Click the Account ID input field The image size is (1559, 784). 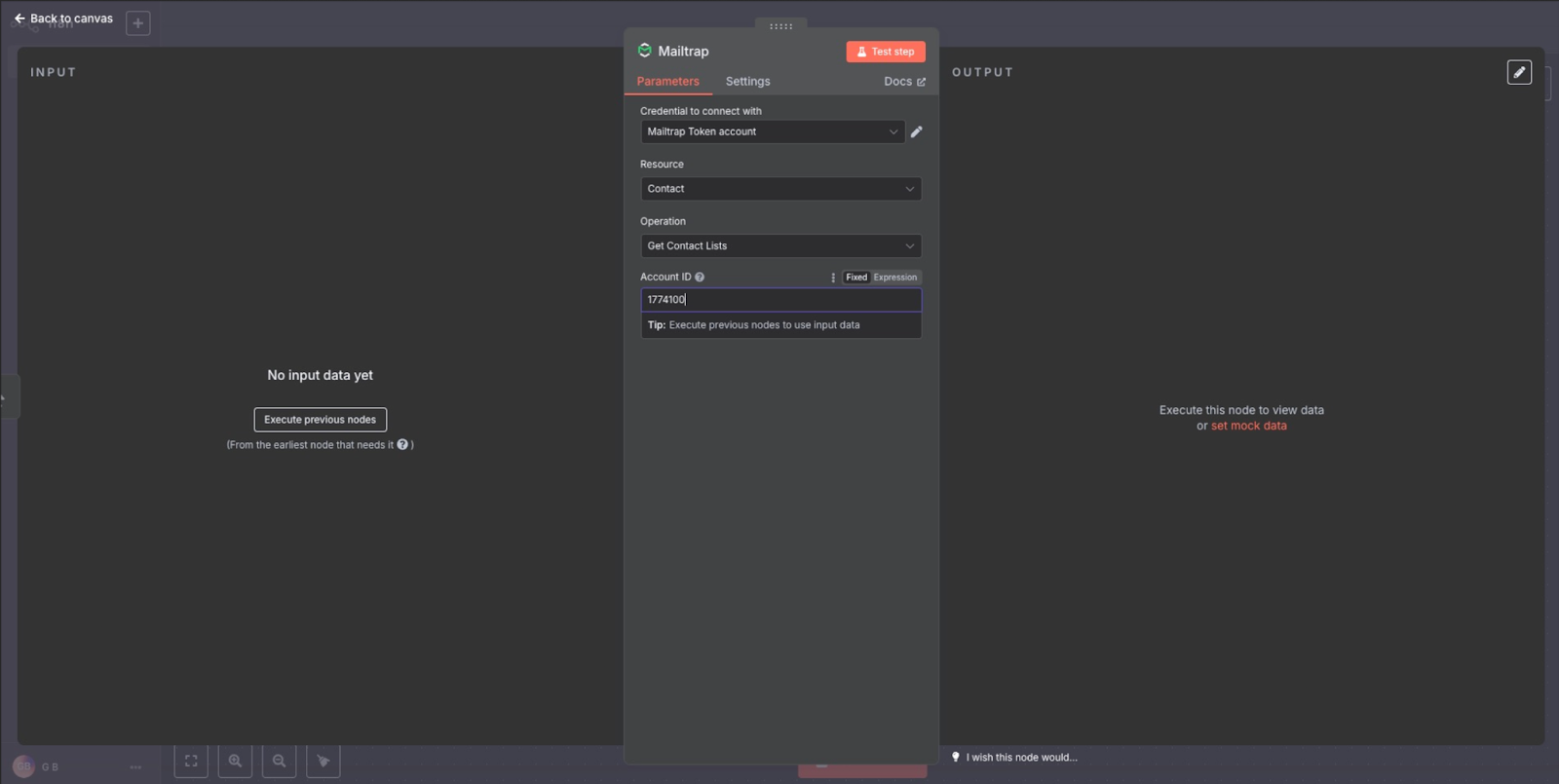coord(780,300)
